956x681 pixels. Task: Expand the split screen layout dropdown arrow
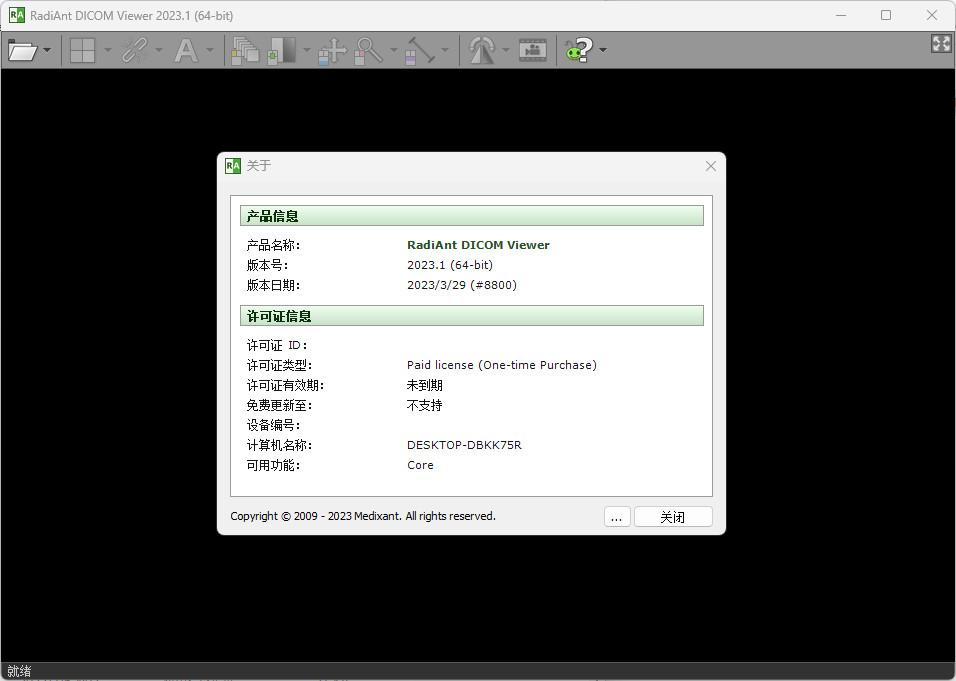coord(108,50)
